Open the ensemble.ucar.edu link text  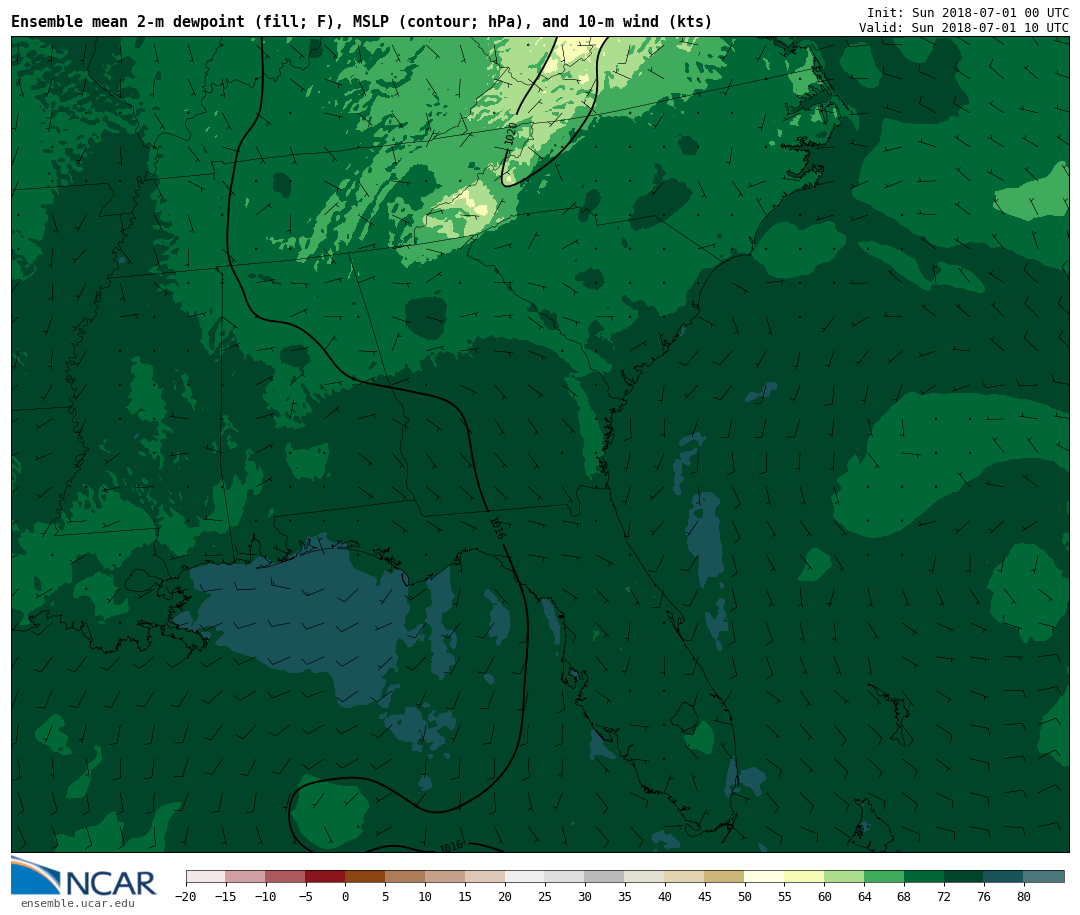pyautogui.click(x=77, y=904)
